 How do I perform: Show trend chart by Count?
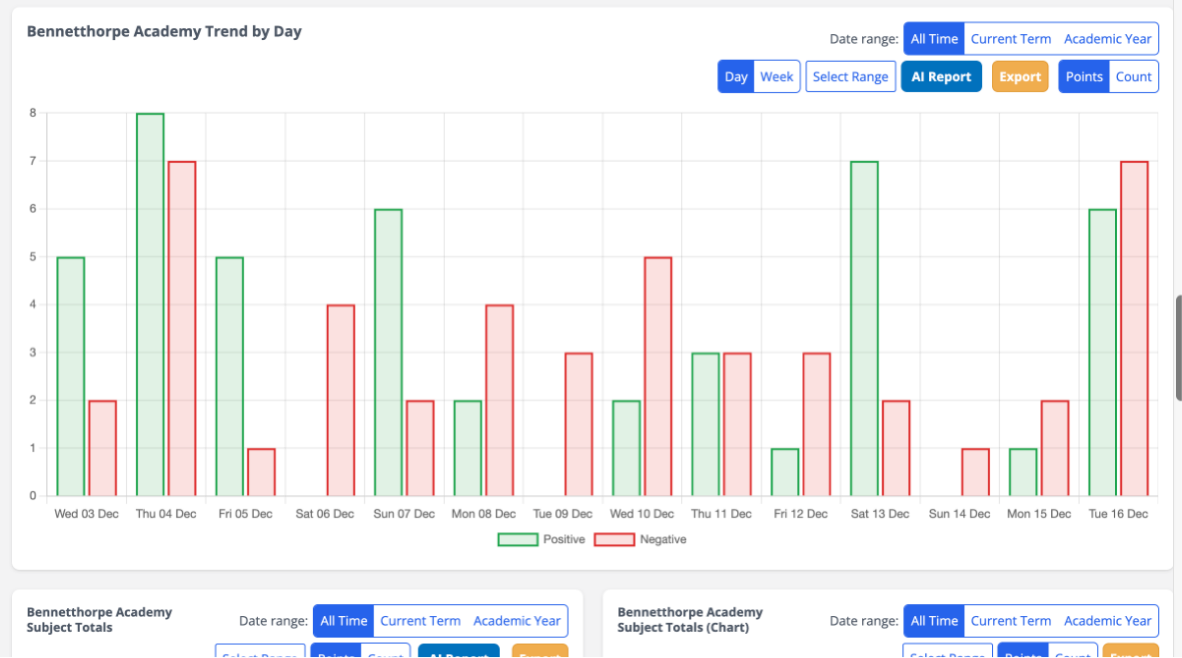tap(1133, 77)
